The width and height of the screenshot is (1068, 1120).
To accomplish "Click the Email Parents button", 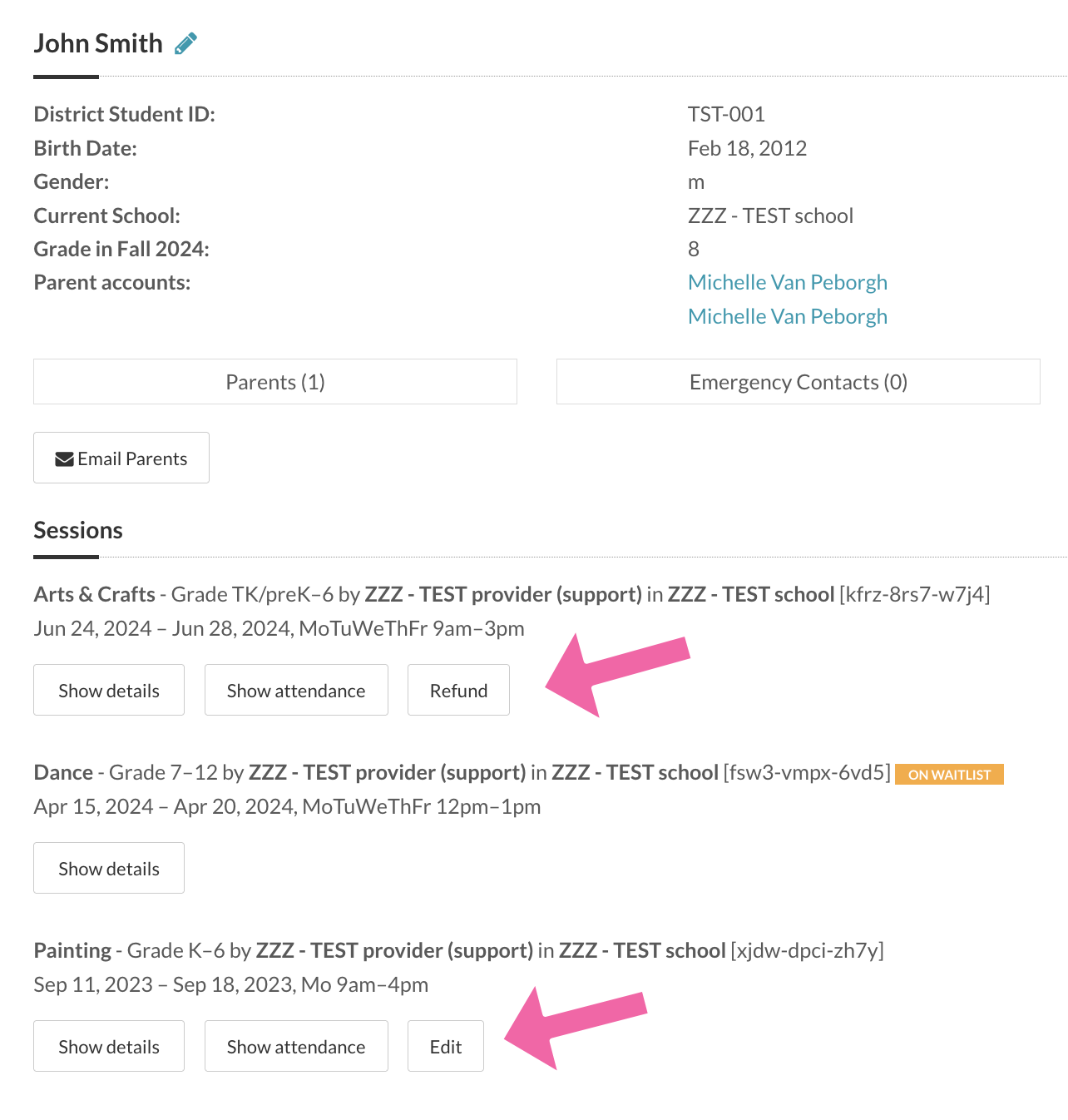I will (x=121, y=458).
